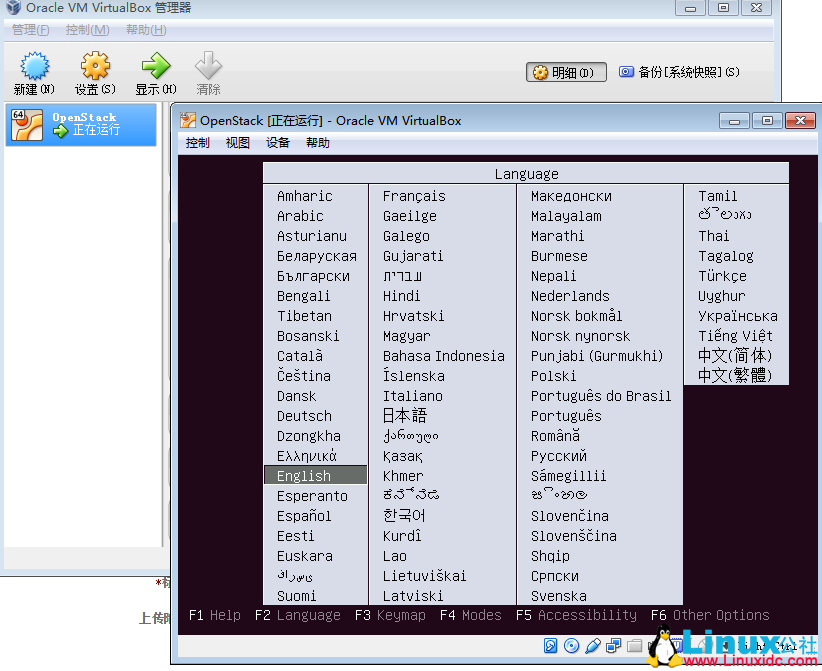Click the 新建(N) create VM icon
Screen dimensions: 822x671
33,71
